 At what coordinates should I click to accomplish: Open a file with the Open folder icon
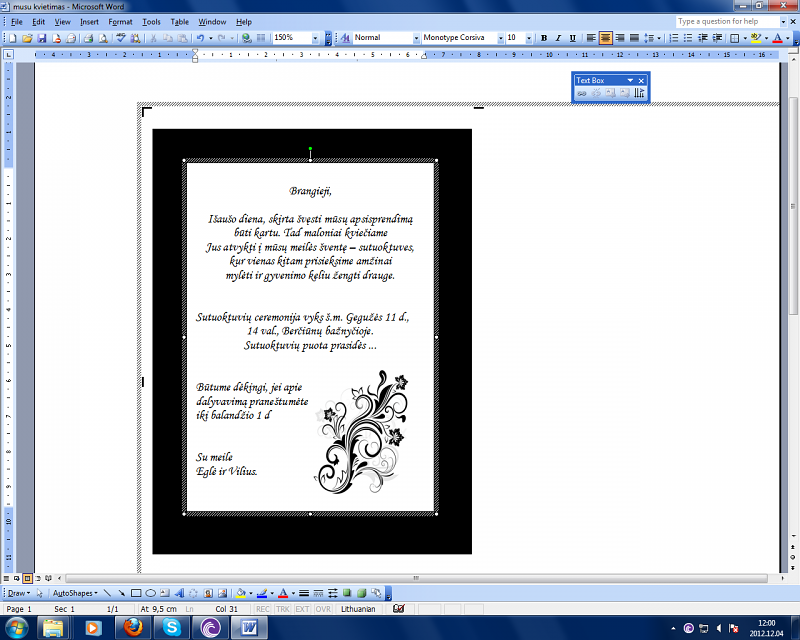(x=27, y=38)
